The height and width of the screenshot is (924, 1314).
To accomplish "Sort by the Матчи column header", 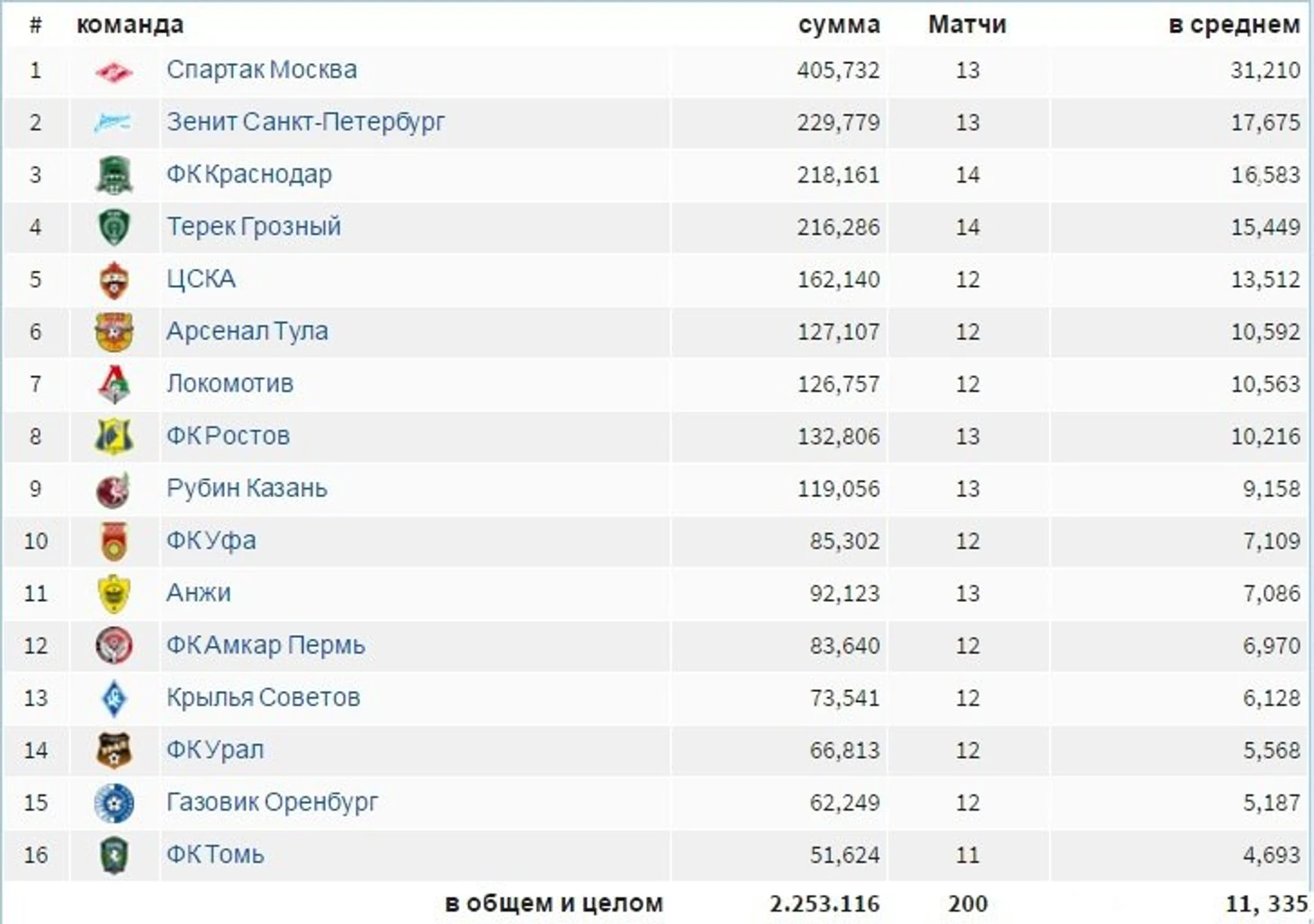I will (967, 24).
